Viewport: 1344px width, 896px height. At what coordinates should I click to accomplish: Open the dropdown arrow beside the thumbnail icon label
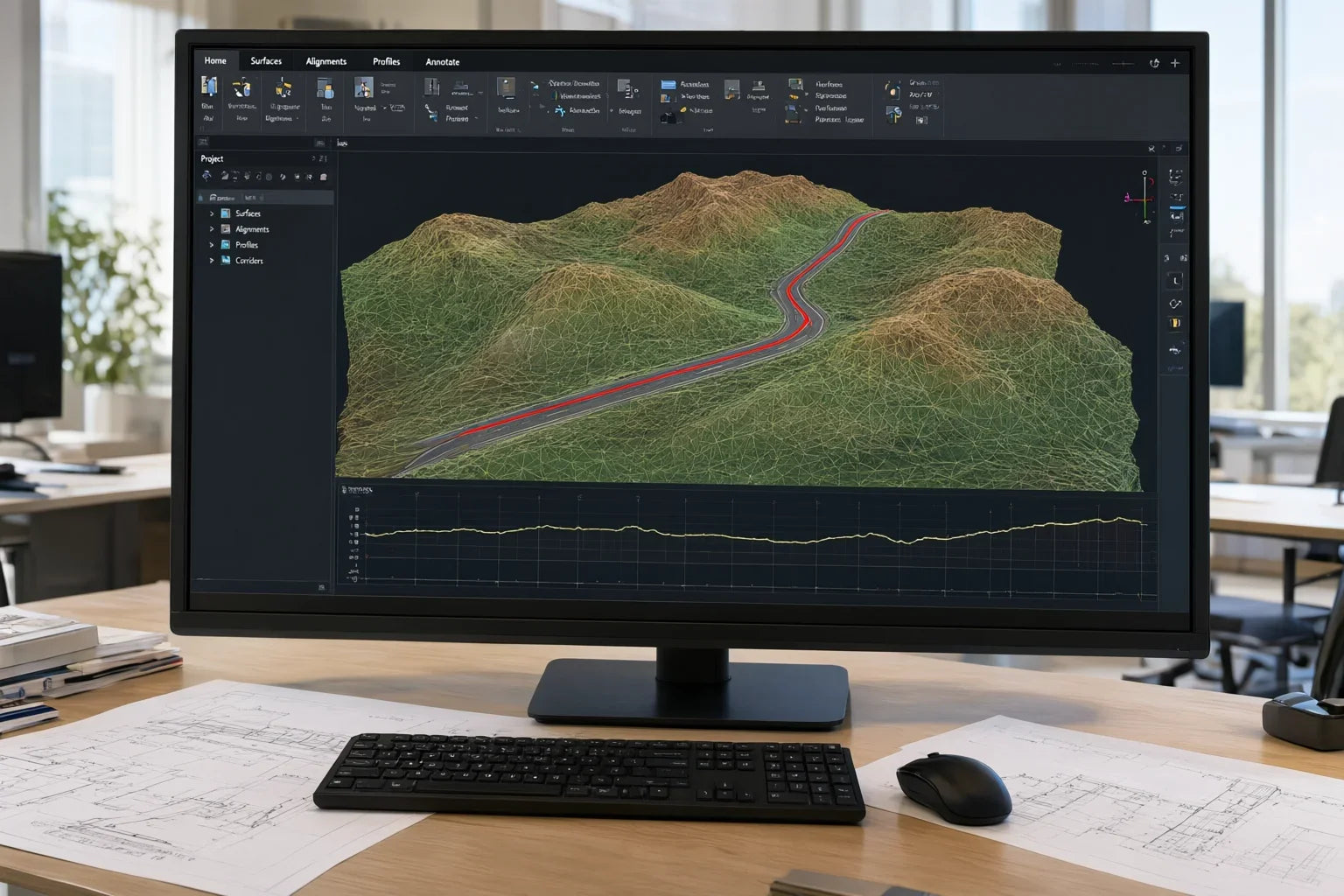click(x=383, y=108)
